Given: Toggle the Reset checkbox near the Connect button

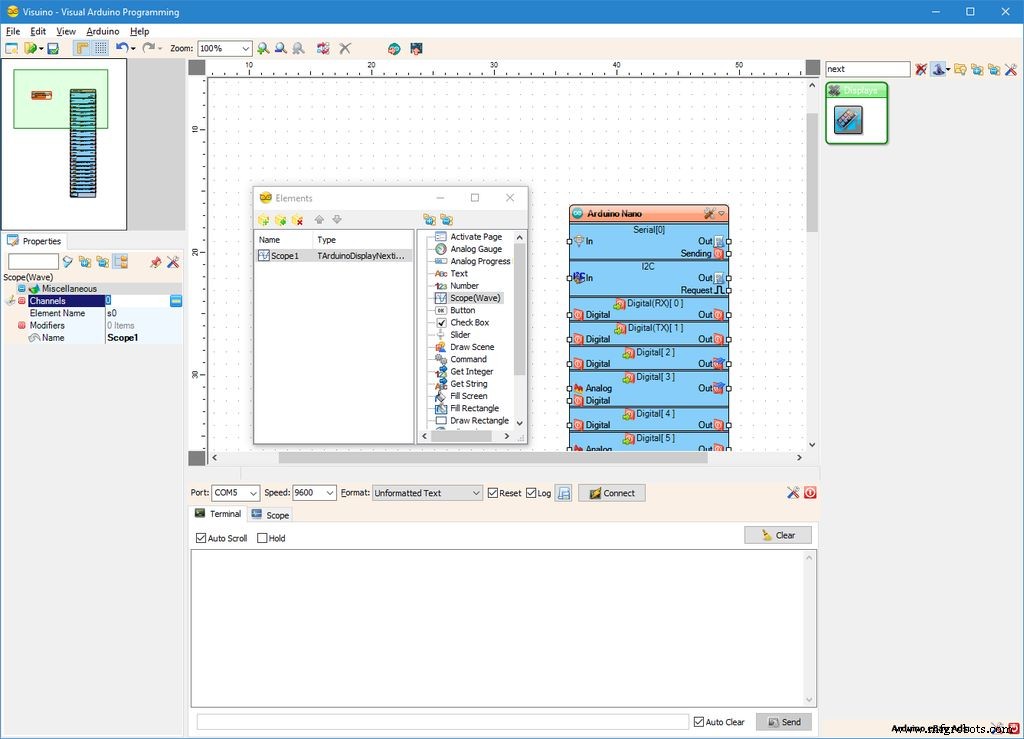Looking at the screenshot, I should [491, 492].
